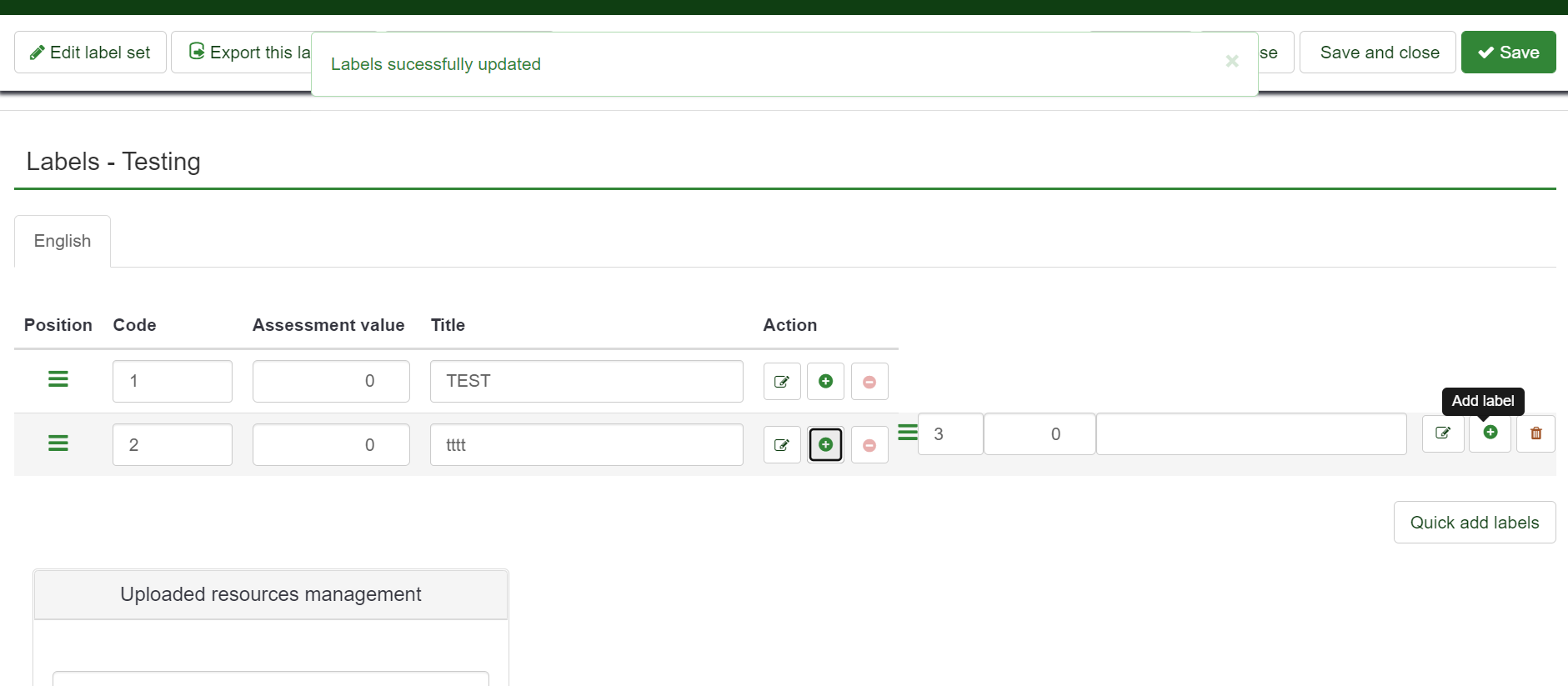Click add label icon under the tooltip
1568x686 pixels.
pos(1490,433)
